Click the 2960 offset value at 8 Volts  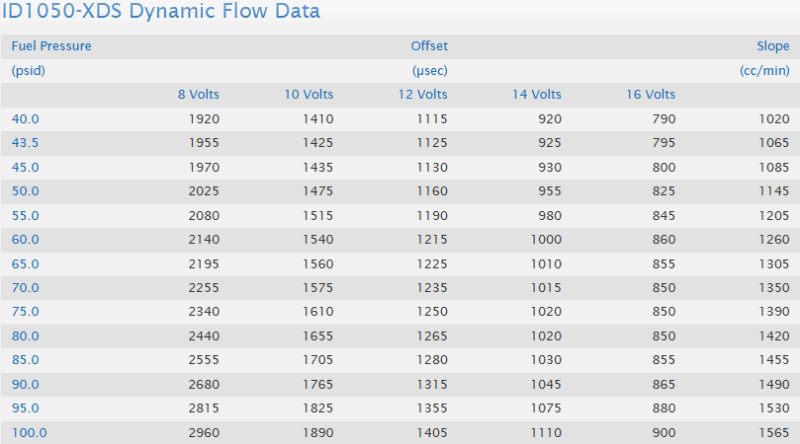click(x=203, y=433)
